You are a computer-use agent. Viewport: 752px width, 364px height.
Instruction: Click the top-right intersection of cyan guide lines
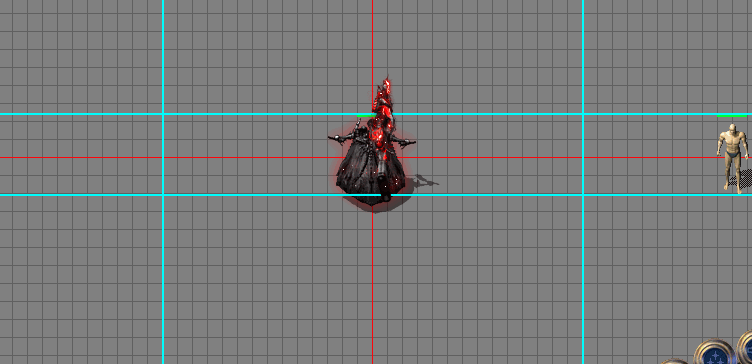click(x=583, y=114)
